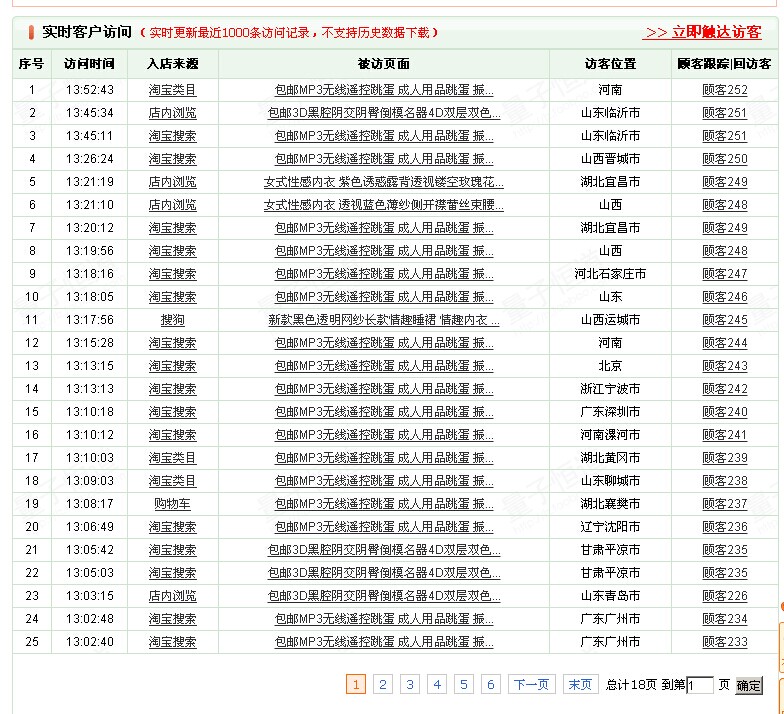Open 顾客252 tracking link
784x714 pixels.
point(725,90)
